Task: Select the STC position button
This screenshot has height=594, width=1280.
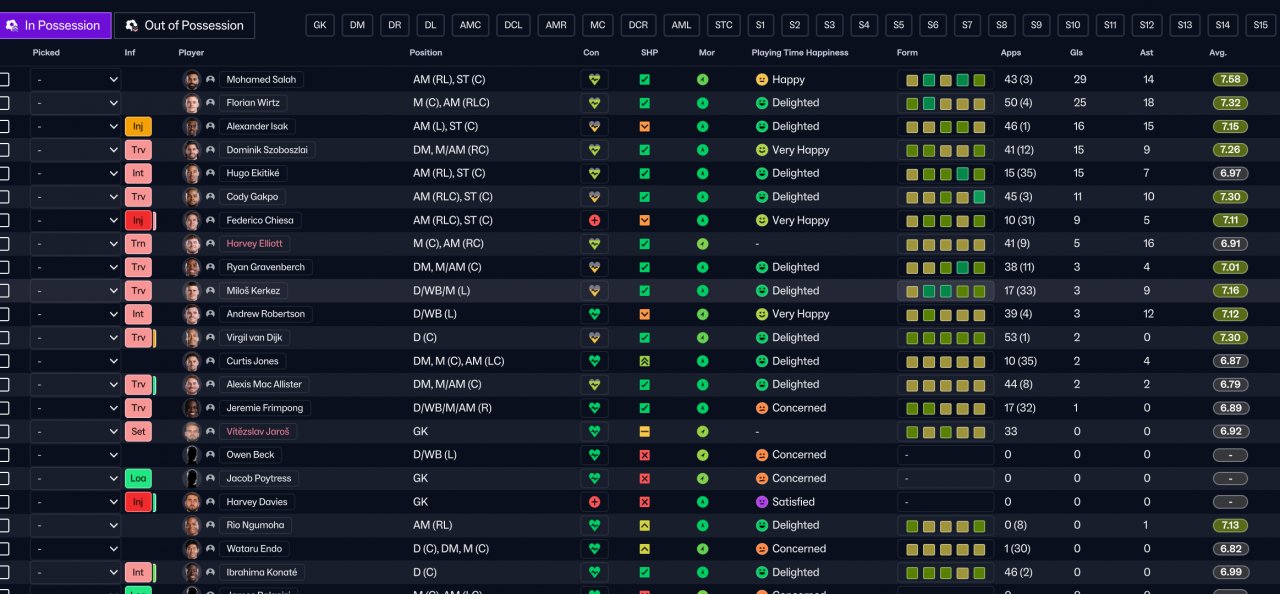Action: (723, 25)
